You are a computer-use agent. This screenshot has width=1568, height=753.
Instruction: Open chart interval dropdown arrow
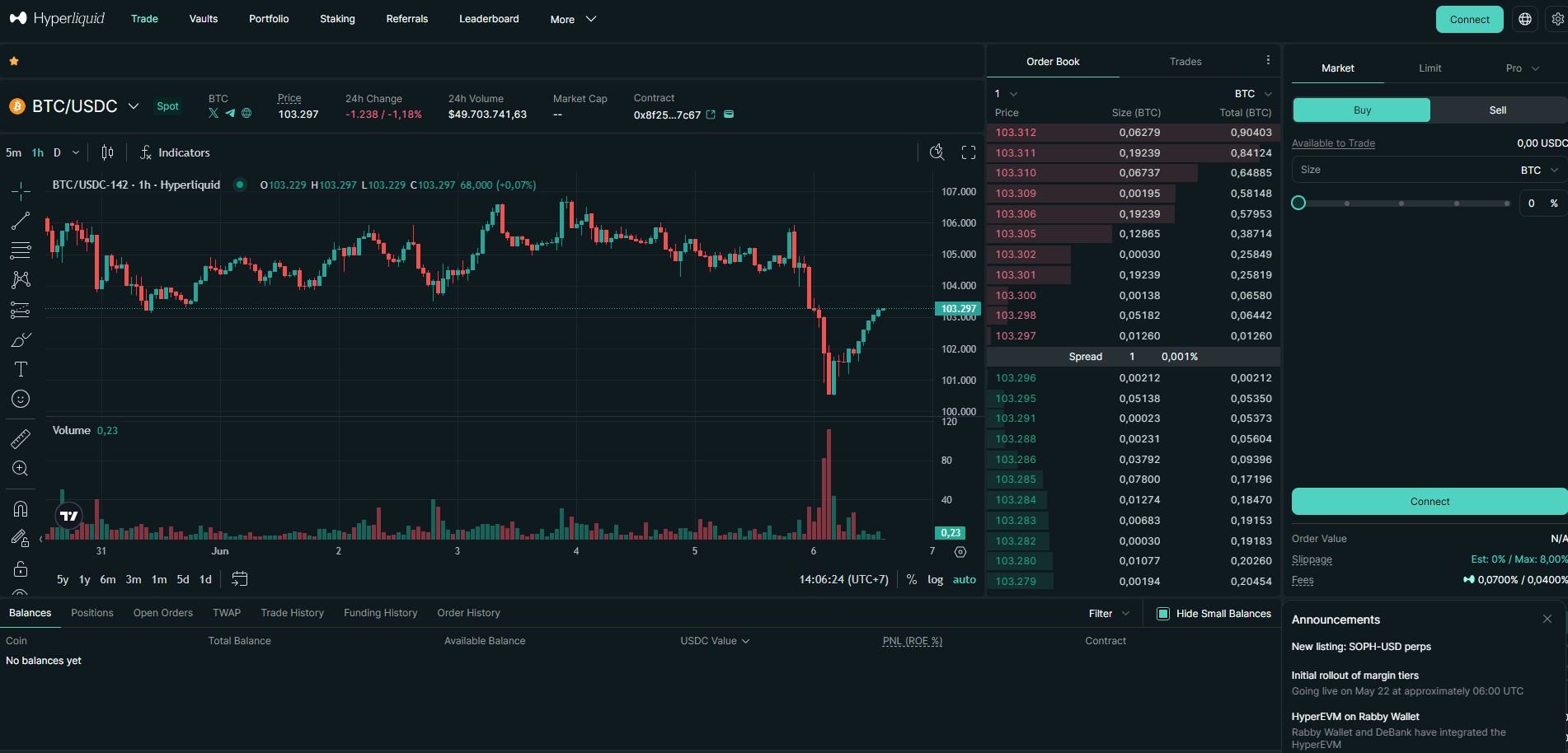tap(76, 152)
